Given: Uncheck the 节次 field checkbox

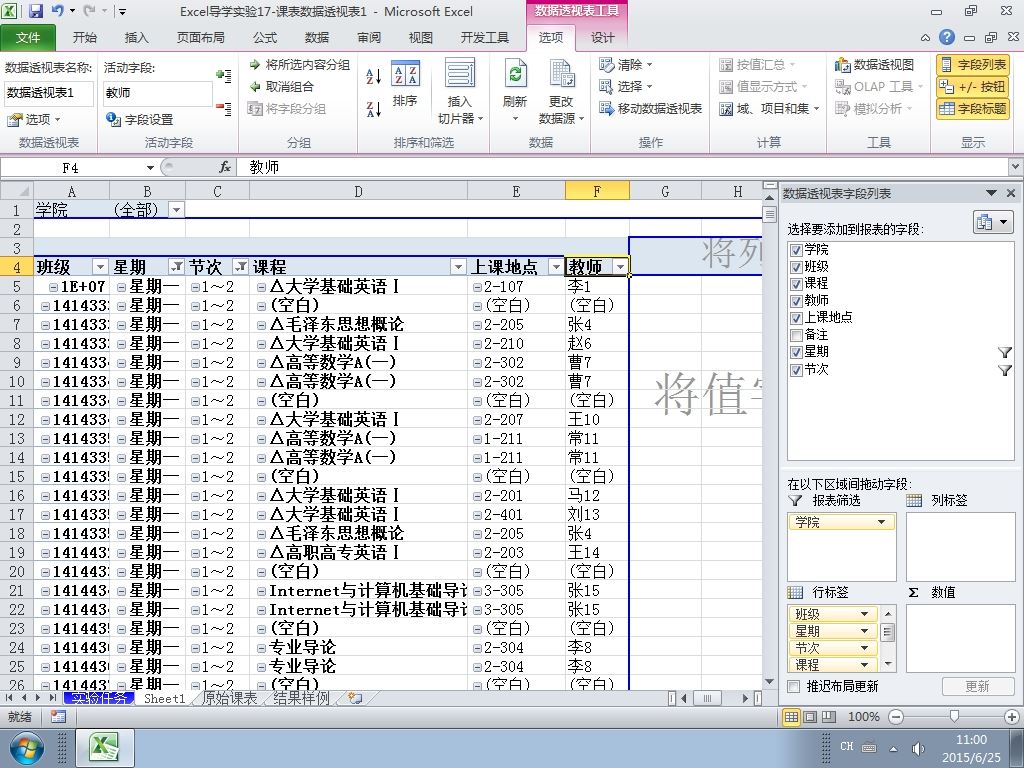Looking at the screenshot, I should (x=796, y=370).
